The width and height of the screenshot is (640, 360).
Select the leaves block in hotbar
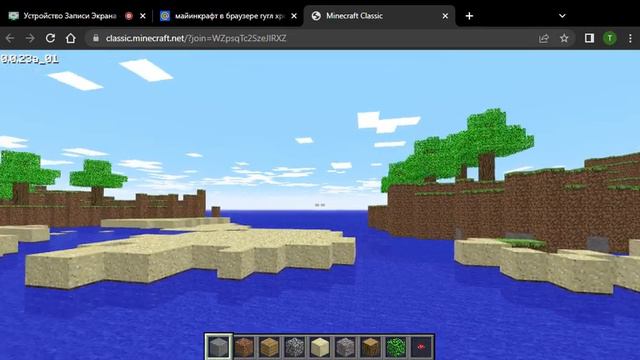(x=396, y=347)
